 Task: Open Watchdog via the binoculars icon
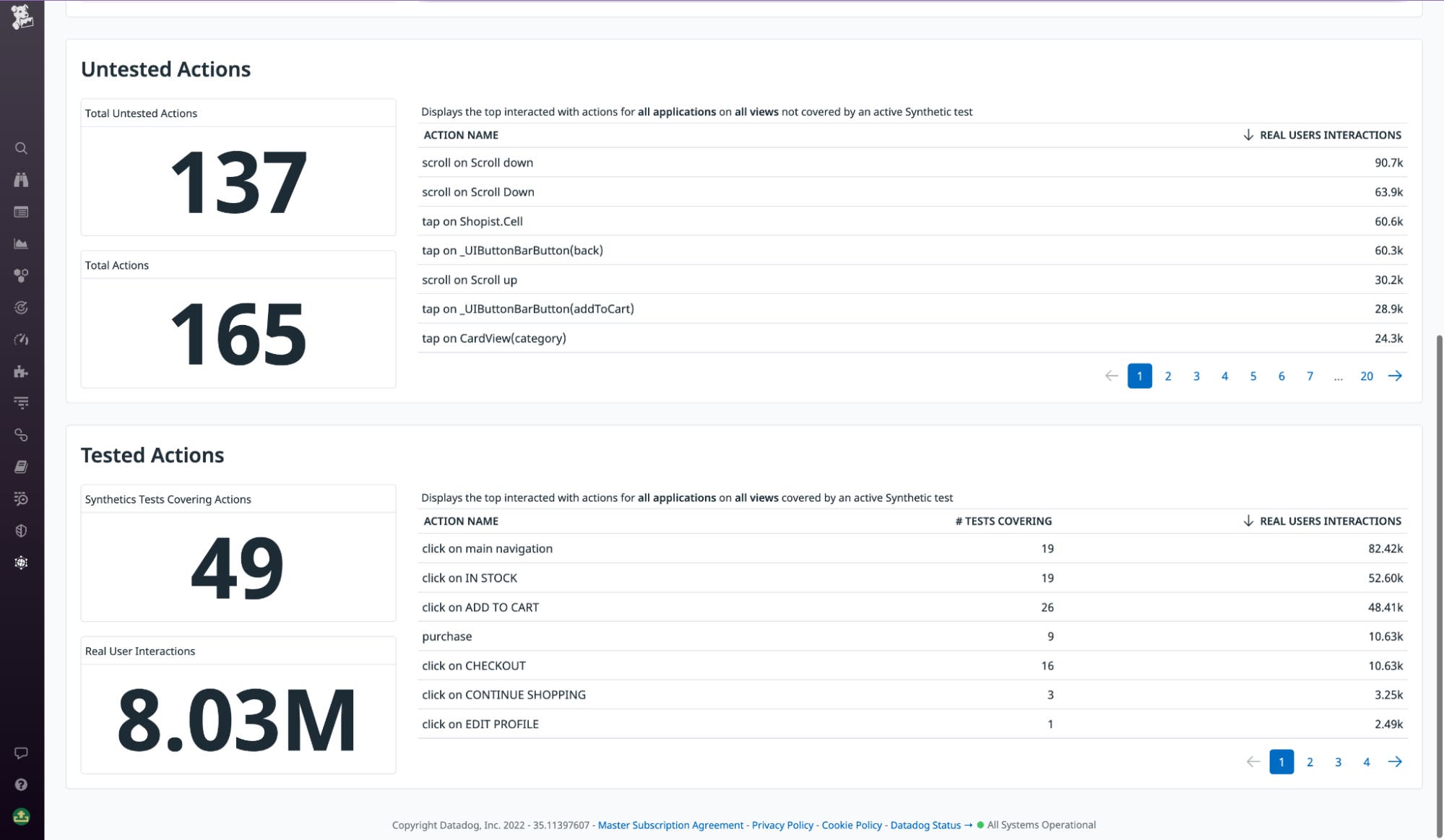point(21,181)
